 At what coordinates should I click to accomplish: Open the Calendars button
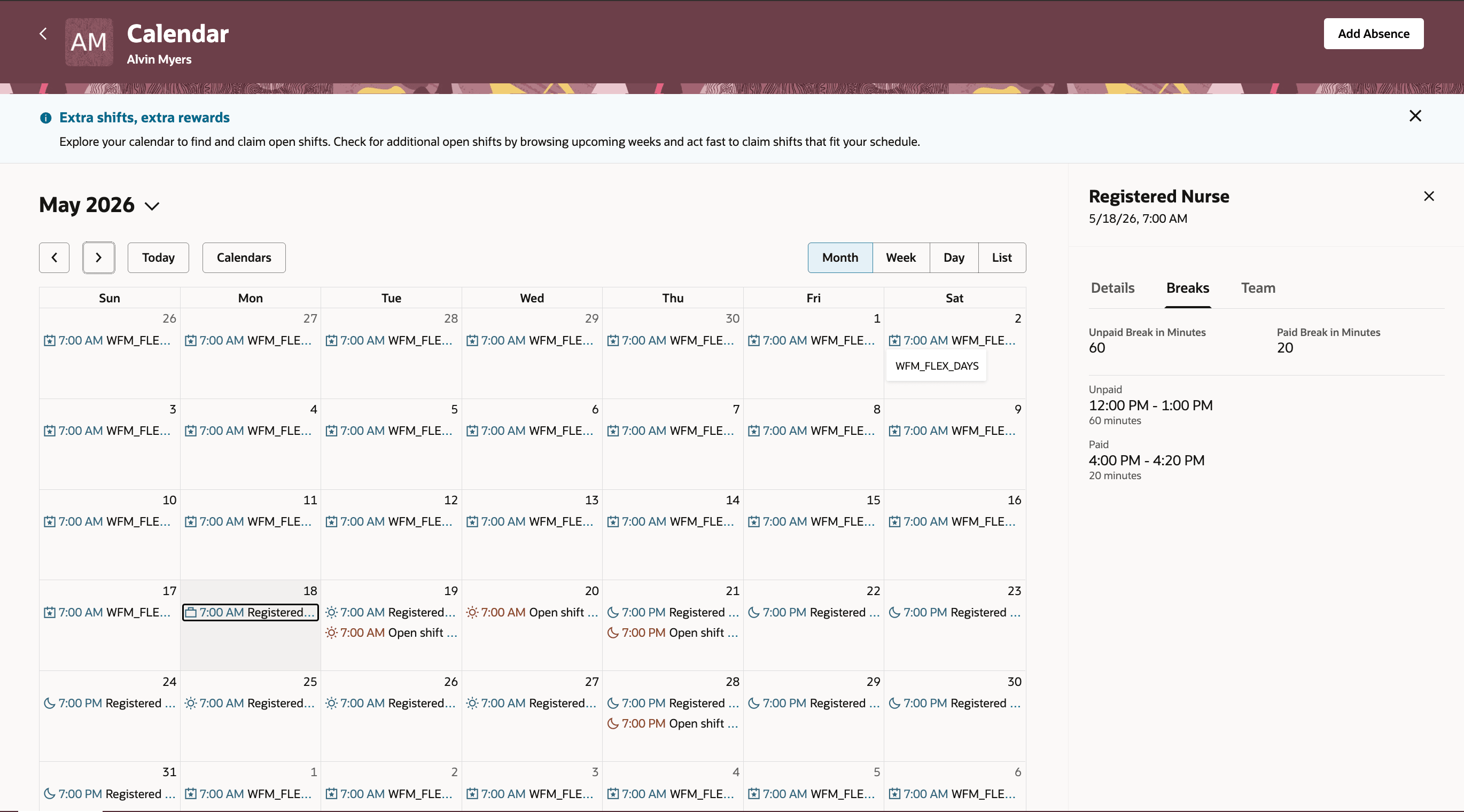(x=244, y=257)
